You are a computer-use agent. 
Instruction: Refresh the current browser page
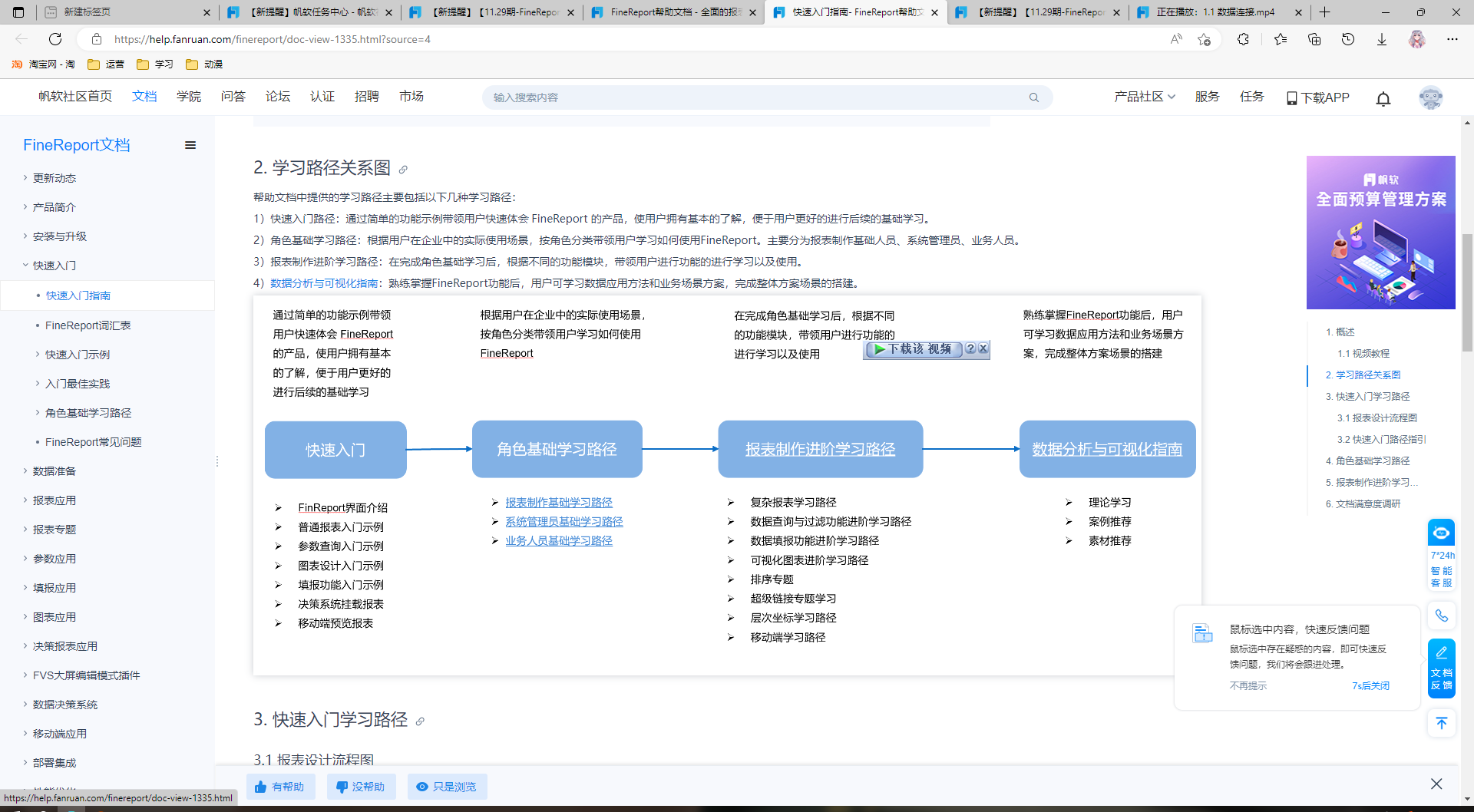click(55, 39)
